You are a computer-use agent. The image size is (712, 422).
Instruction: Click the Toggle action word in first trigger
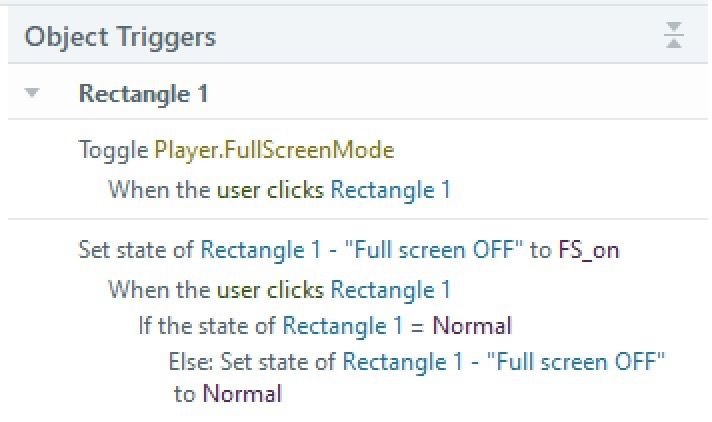tap(113, 150)
